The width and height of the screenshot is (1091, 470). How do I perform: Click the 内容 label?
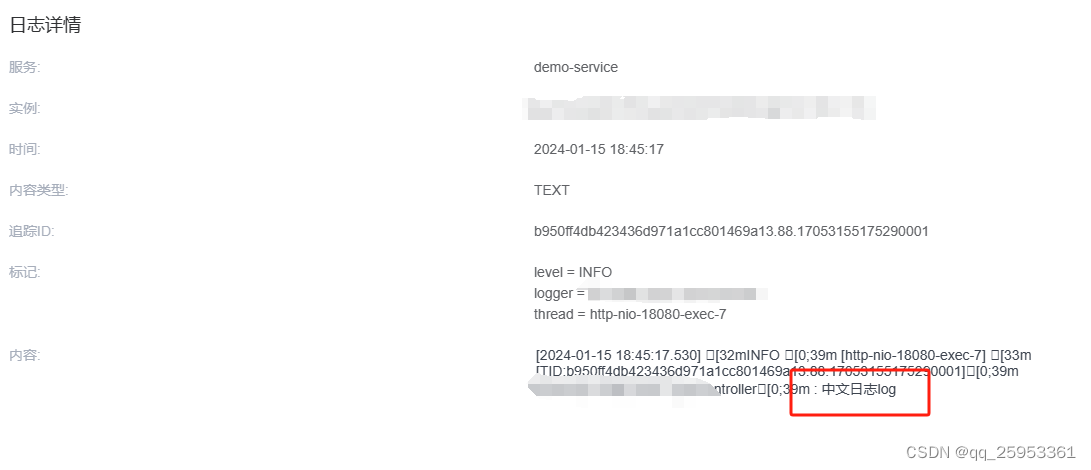click(x=25, y=355)
